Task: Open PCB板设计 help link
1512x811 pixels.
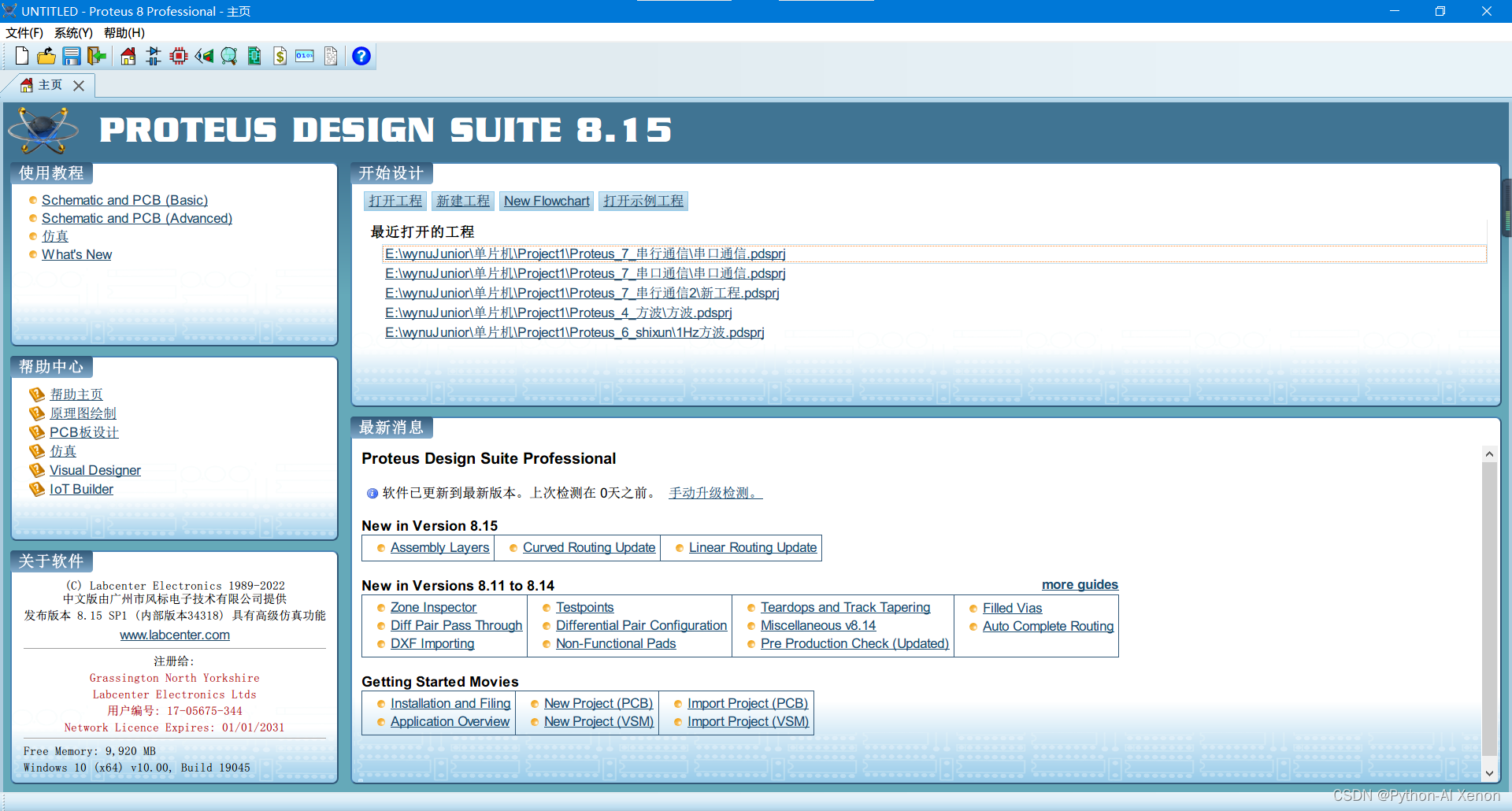Action: (84, 432)
